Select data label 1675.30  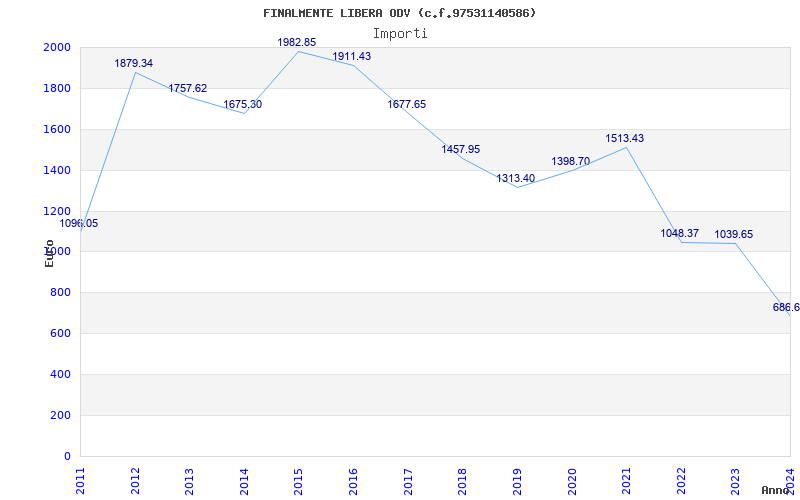[242, 104]
